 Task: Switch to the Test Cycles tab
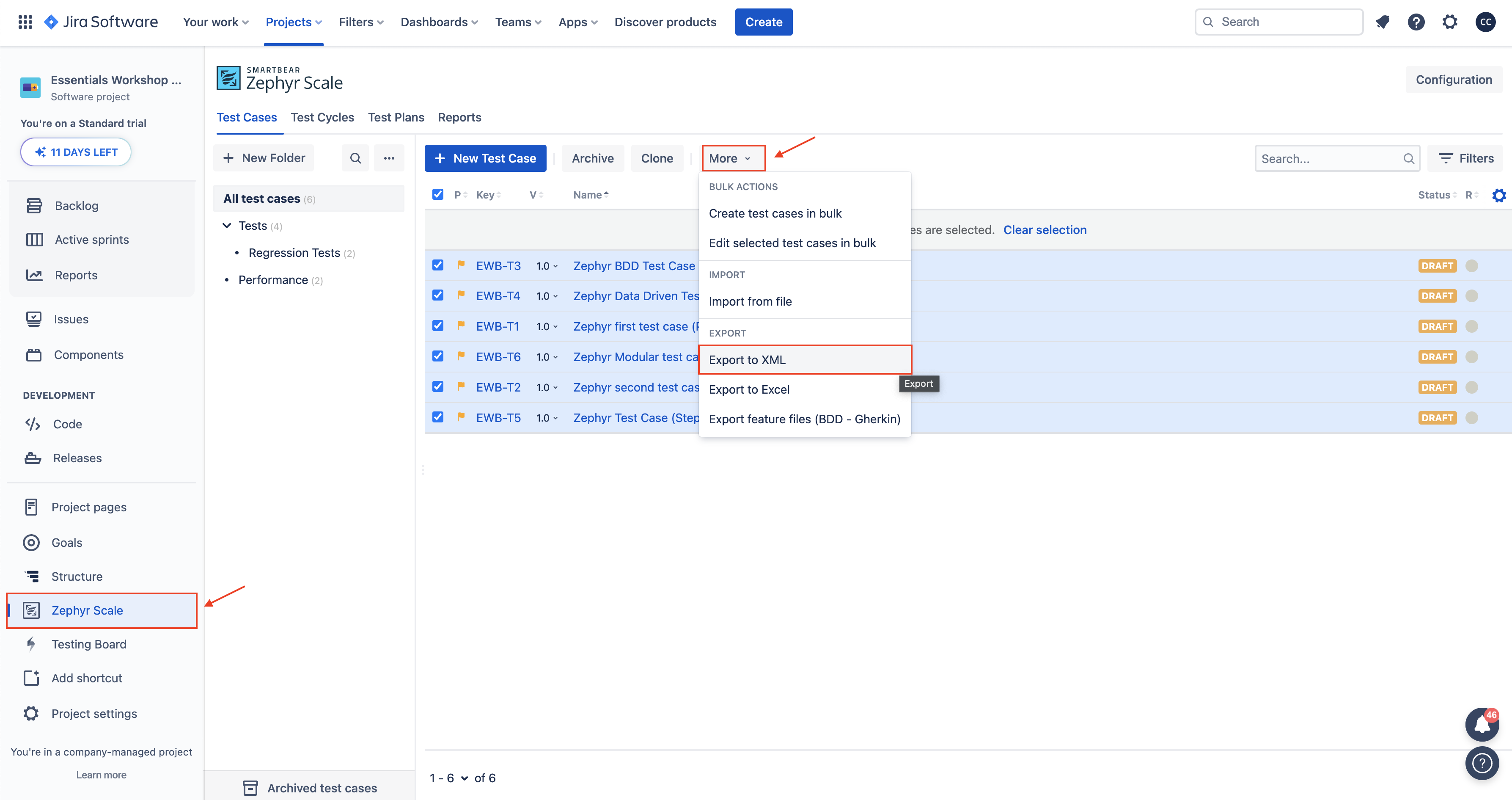[x=322, y=118]
